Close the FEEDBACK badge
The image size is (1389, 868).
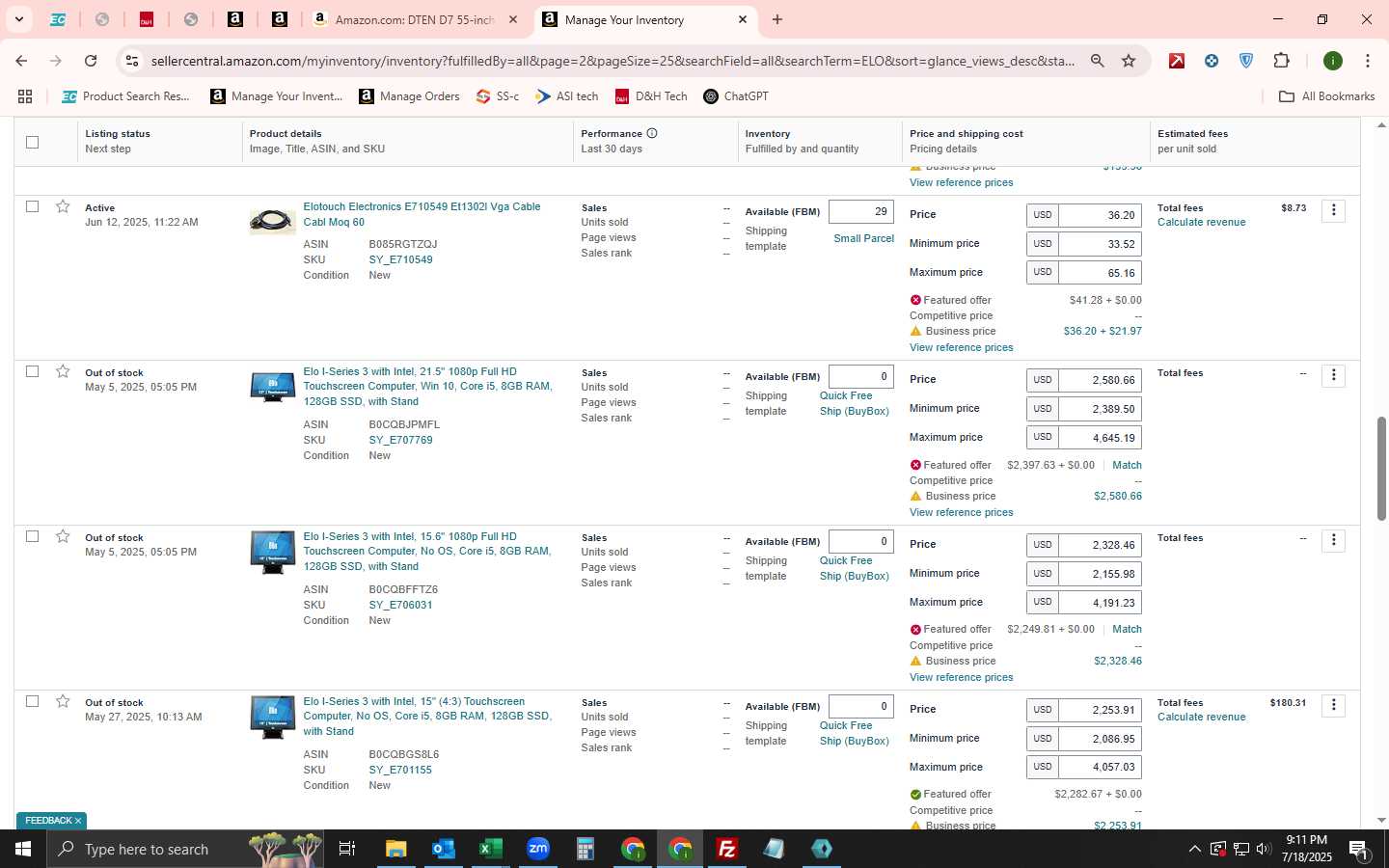click(x=78, y=821)
